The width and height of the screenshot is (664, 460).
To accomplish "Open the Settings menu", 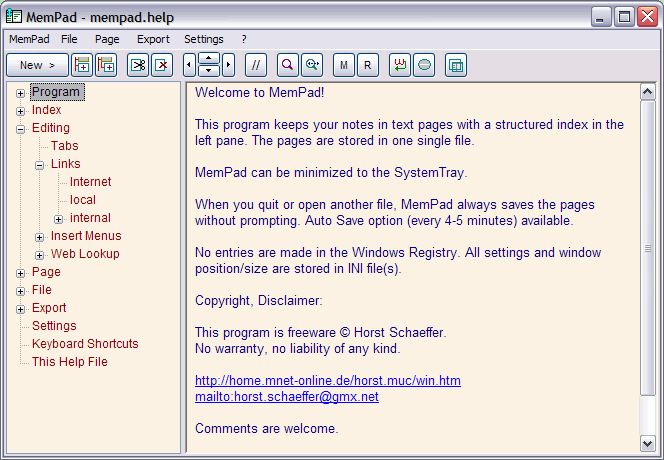I will (x=204, y=39).
